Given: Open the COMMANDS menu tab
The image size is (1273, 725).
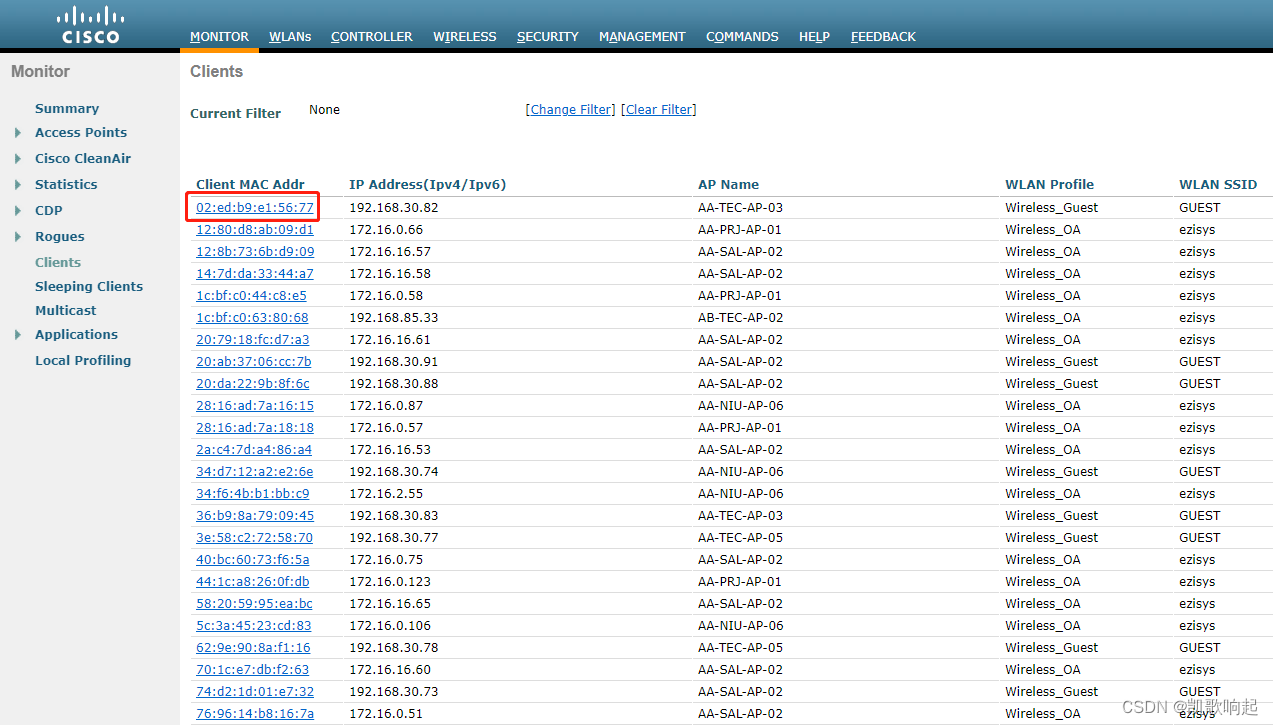Looking at the screenshot, I should click(x=742, y=36).
